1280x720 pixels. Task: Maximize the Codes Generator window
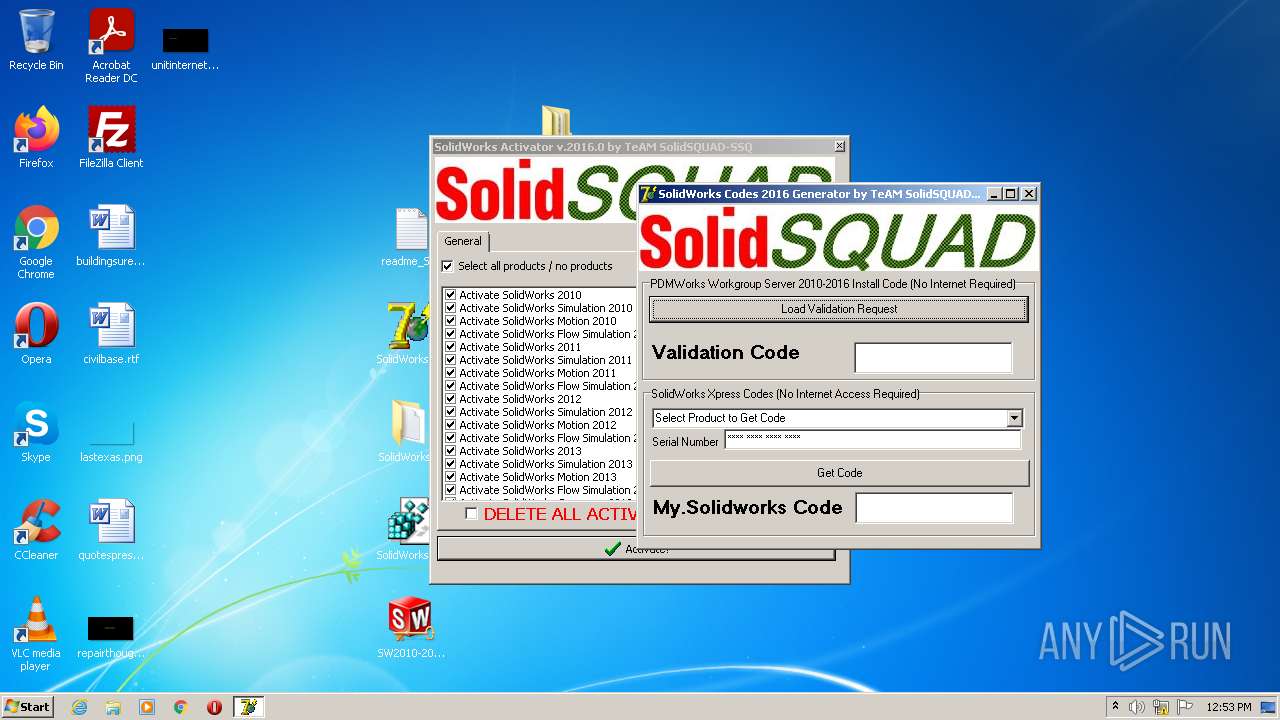coord(1010,194)
